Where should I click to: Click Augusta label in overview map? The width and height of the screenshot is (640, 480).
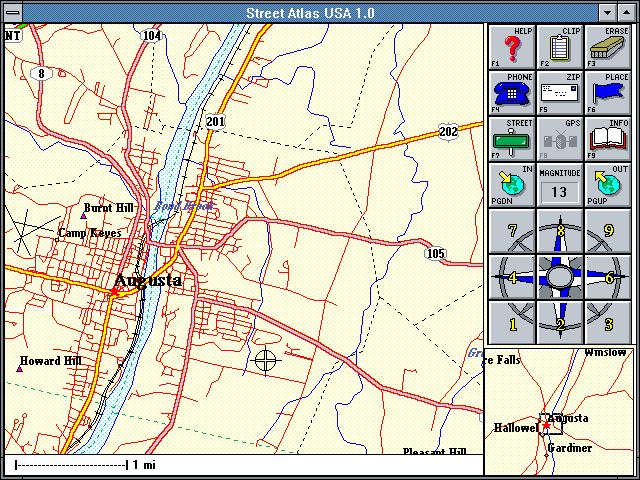568,418
